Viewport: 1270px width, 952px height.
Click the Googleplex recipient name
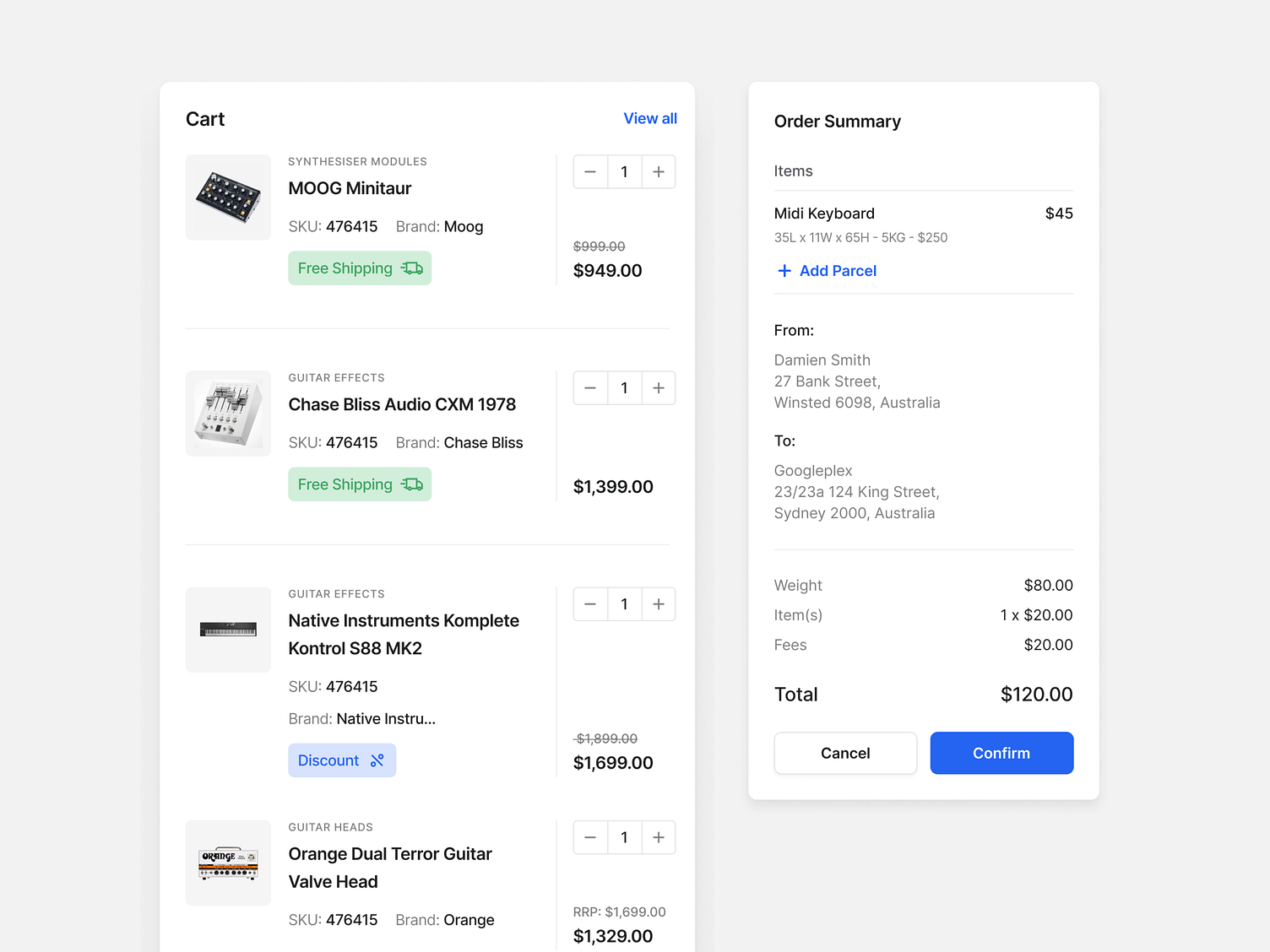813,471
